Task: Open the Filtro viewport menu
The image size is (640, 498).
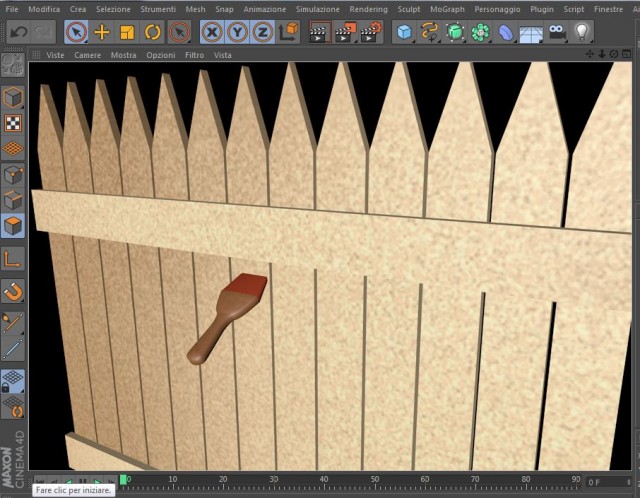Action: click(x=194, y=55)
